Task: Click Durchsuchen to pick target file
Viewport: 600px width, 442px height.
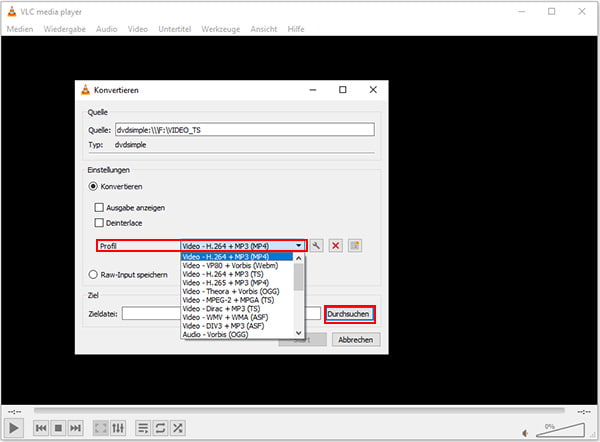Action: 349,314
